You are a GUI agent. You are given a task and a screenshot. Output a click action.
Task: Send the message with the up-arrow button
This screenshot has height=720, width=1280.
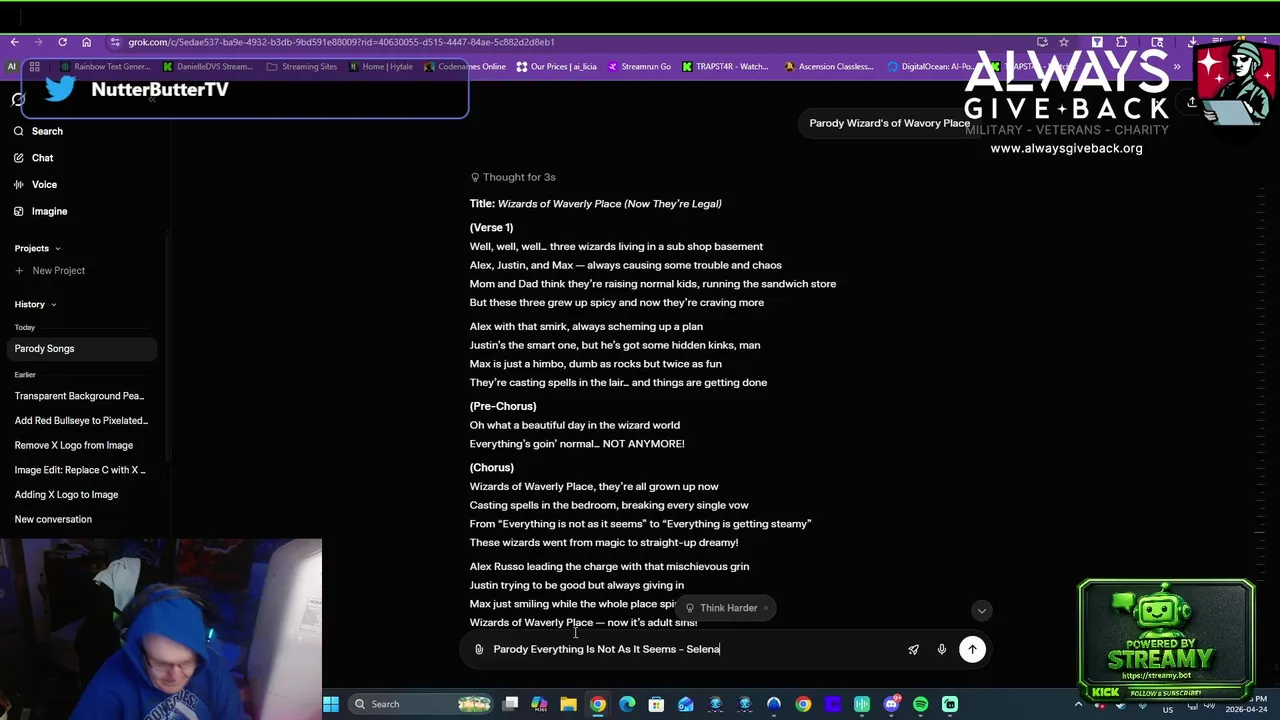coord(972,649)
